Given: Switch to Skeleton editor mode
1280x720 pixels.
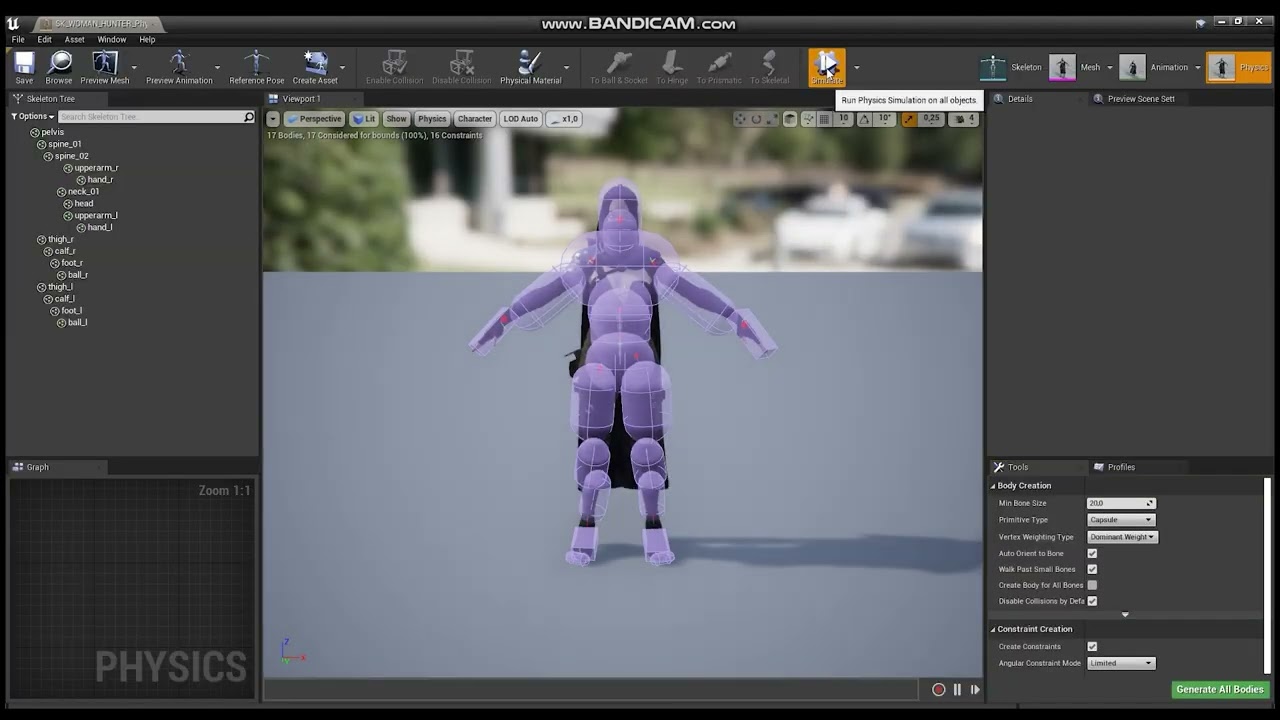Looking at the screenshot, I should [1011, 67].
